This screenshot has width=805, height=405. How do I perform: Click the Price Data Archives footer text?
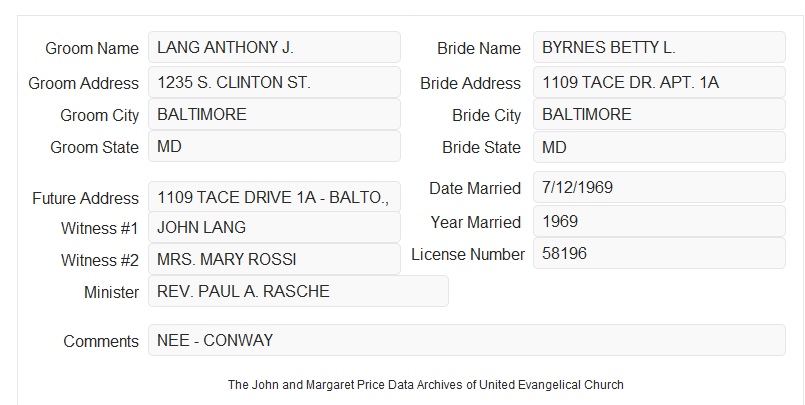click(x=426, y=384)
